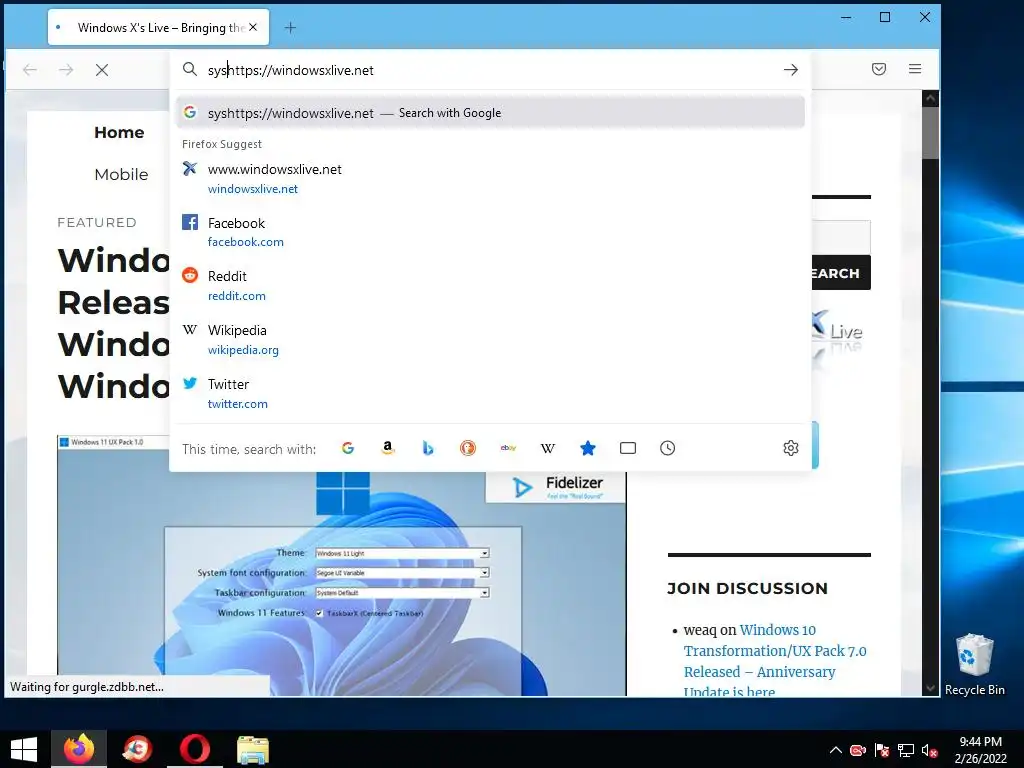Search history via the clock icon
This screenshot has width=1024, height=768.
click(667, 448)
